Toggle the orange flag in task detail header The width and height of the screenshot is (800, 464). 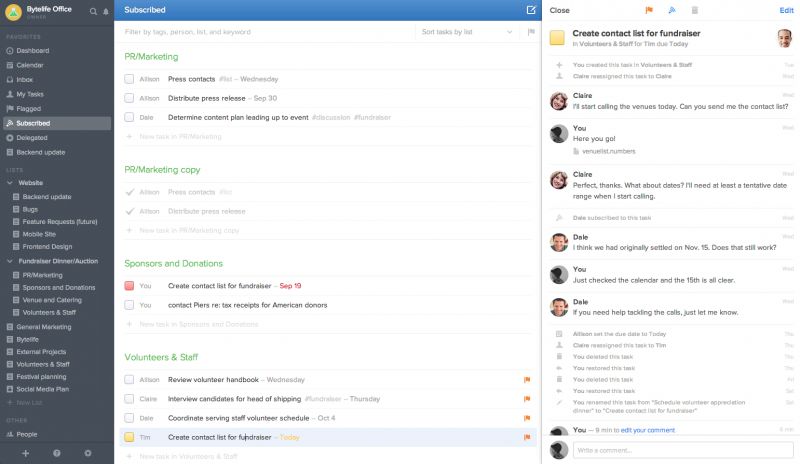[x=649, y=10]
